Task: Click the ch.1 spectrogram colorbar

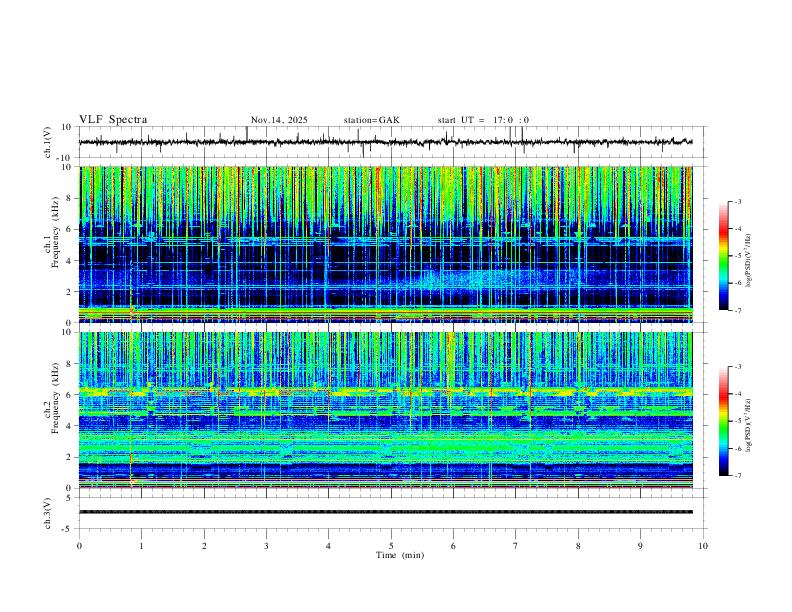Action: 724,256
